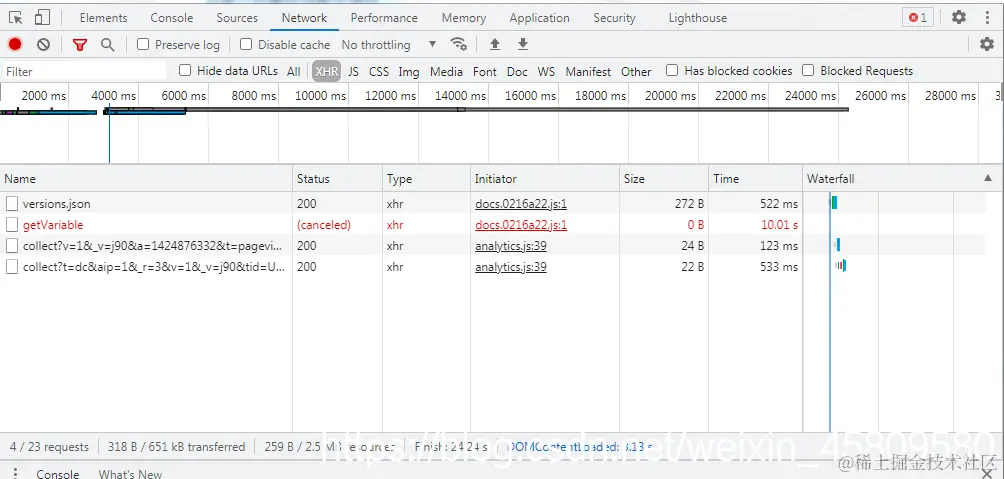The height and width of the screenshot is (479, 1004).
Task: Filter by Other requests
Action: [636, 72]
